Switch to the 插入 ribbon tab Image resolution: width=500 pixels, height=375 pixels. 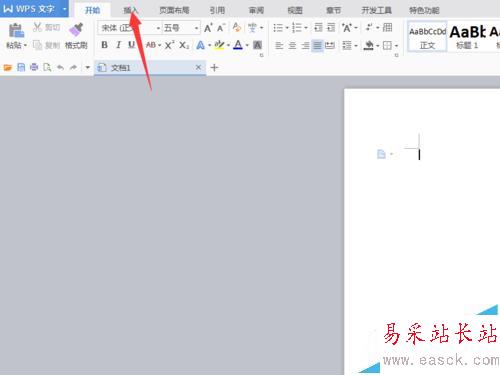click(x=130, y=10)
